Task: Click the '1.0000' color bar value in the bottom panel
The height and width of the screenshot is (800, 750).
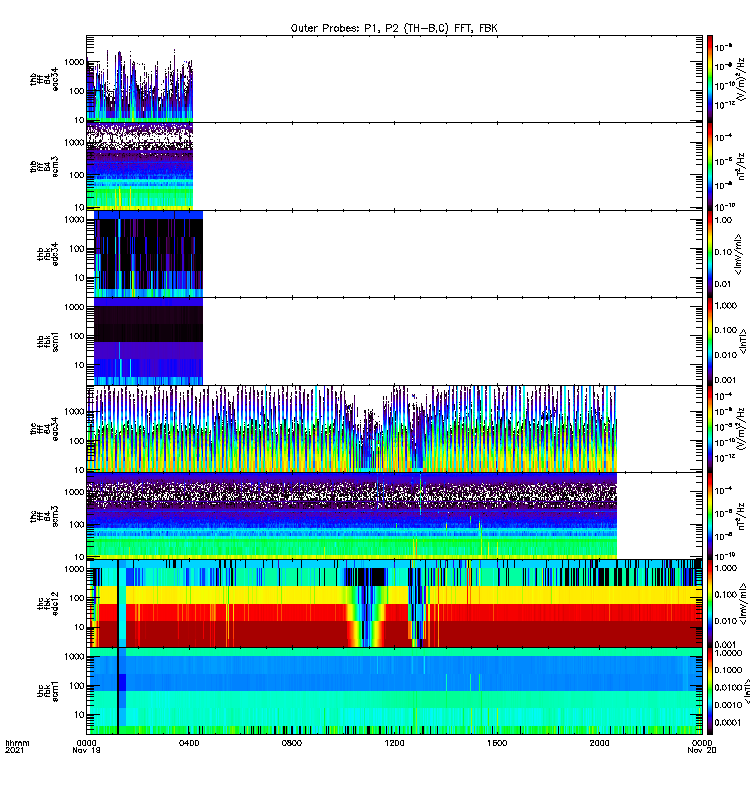Action: [x=729, y=653]
